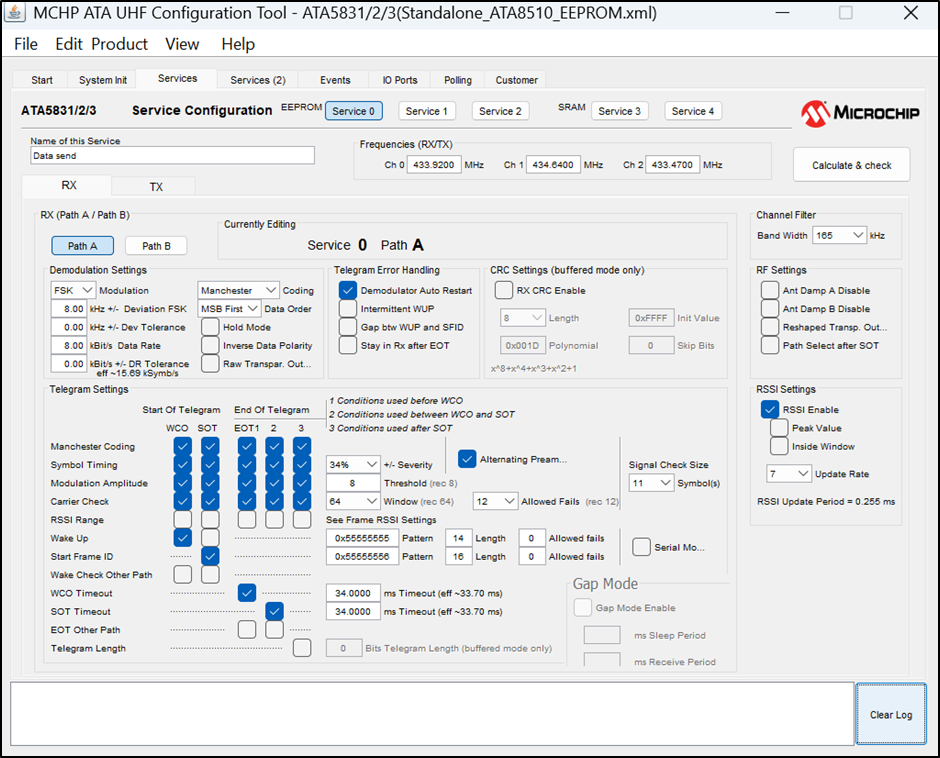Viewport: 940px width, 758px height.
Task: Toggle Wake Up WCO checkbox
Action: coord(182,538)
